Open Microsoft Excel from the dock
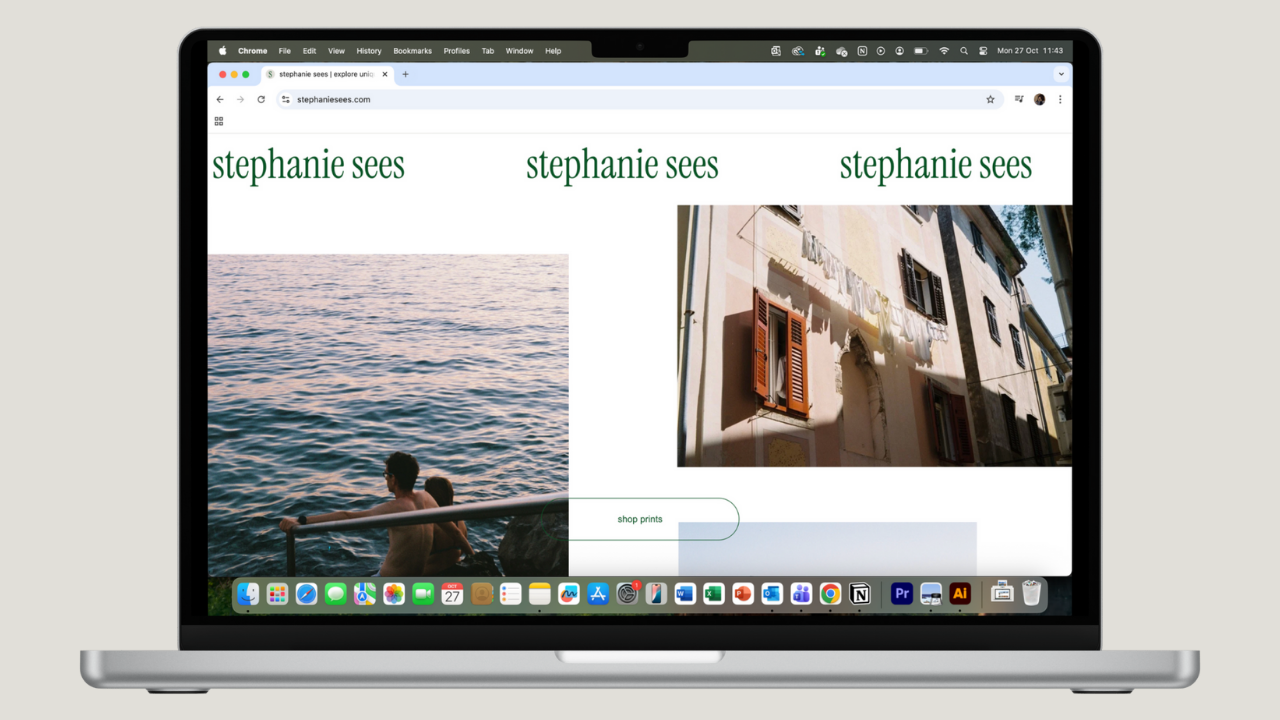 point(713,593)
